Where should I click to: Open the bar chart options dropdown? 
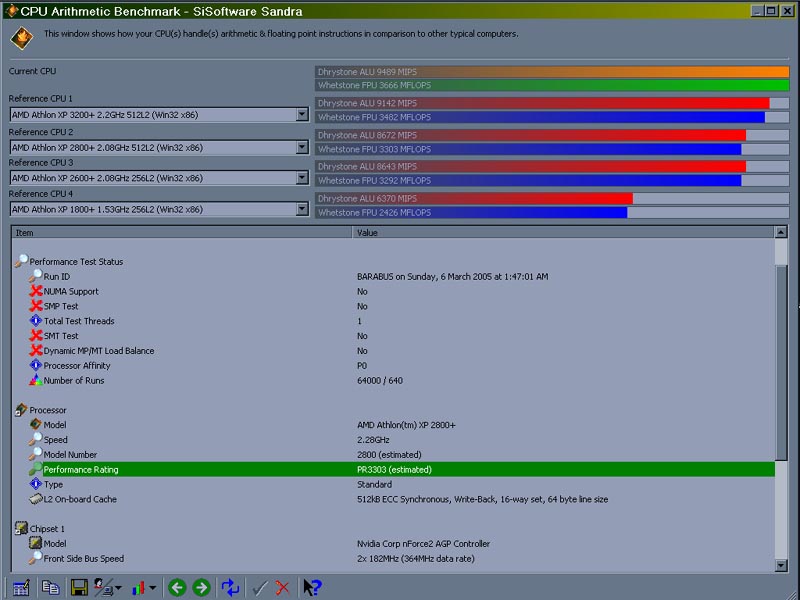click(153, 588)
